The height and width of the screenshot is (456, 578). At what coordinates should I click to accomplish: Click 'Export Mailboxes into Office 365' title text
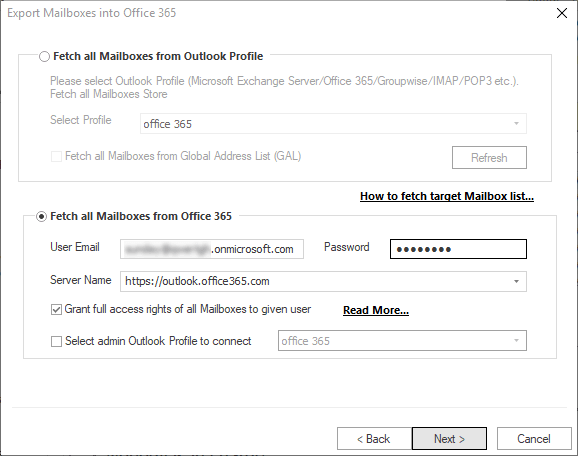point(92,13)
